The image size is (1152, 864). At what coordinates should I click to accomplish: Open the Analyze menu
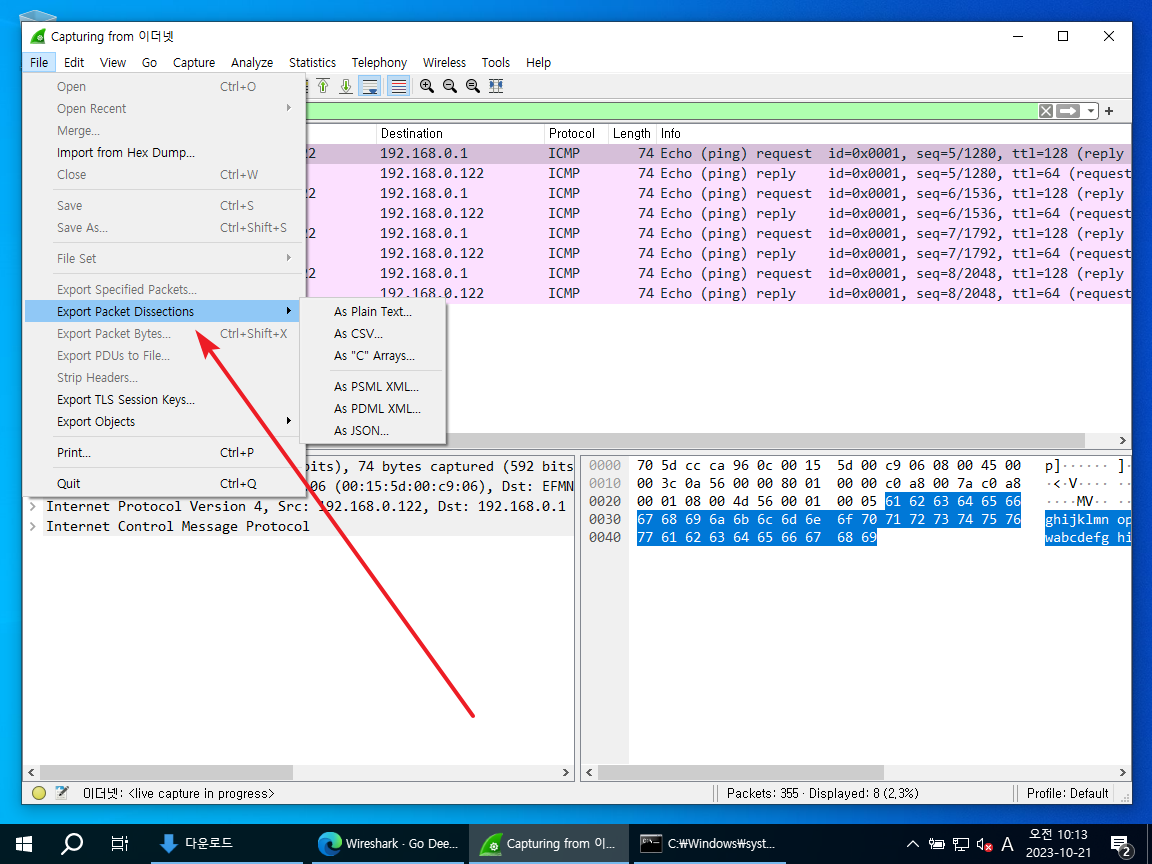pos(252,62)
